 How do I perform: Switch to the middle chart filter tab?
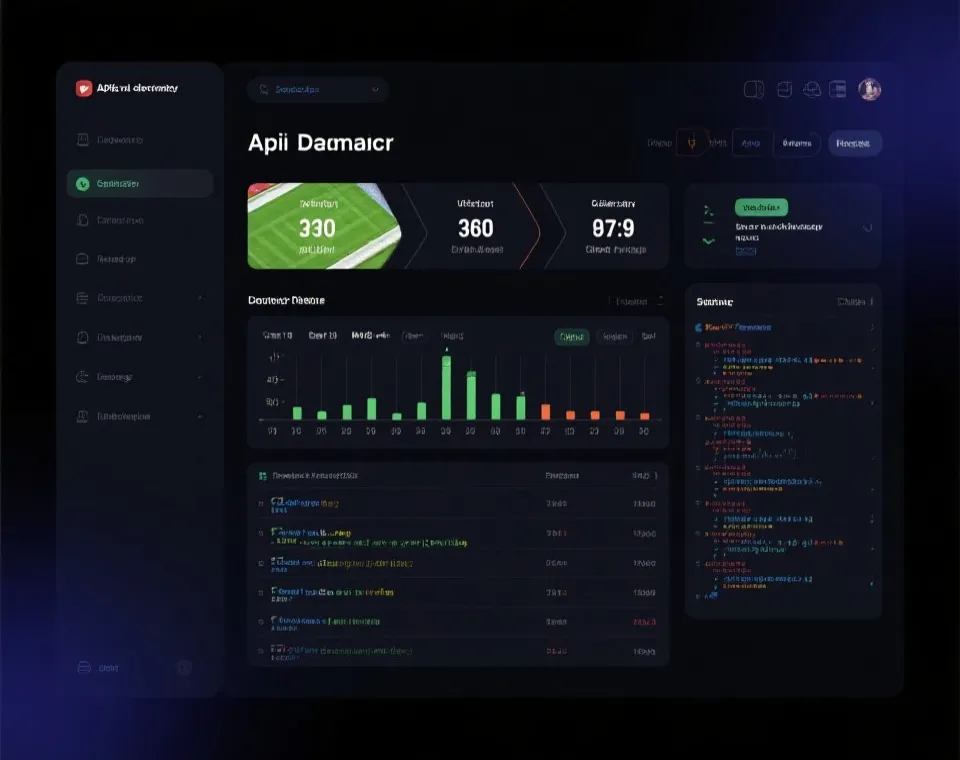pyautogui.click(x=612, y=337)
